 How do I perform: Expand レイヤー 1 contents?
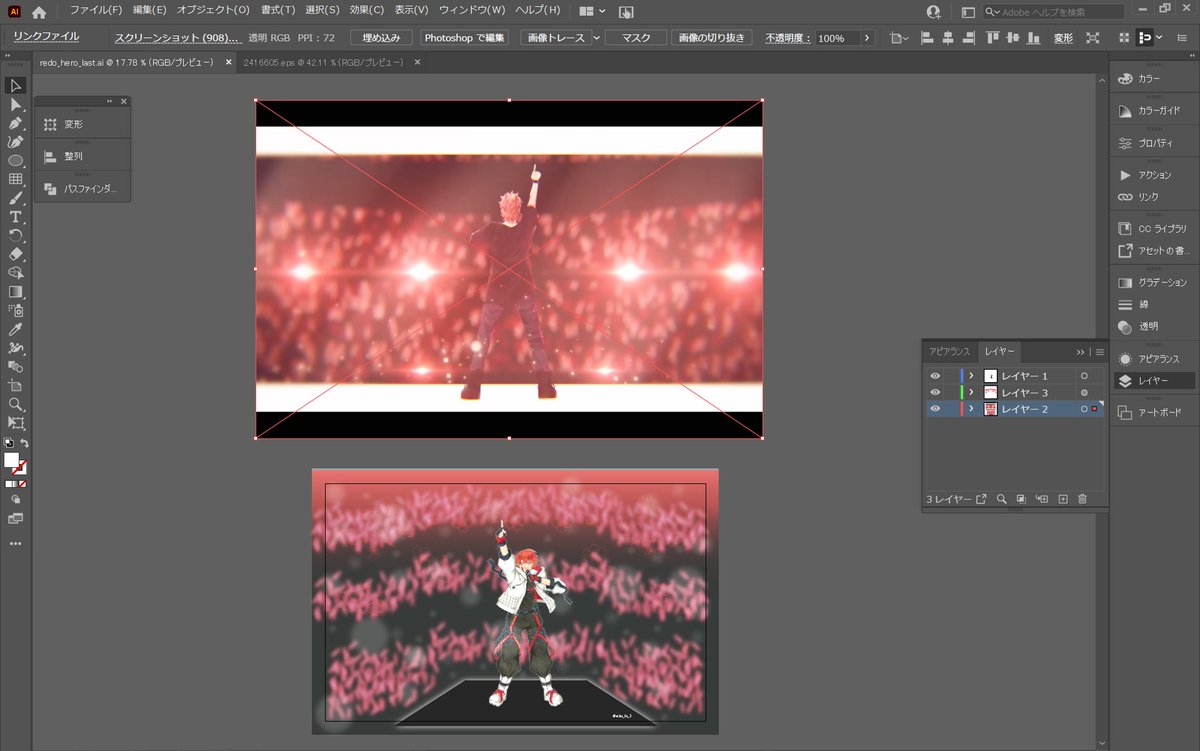click(971, 376)
